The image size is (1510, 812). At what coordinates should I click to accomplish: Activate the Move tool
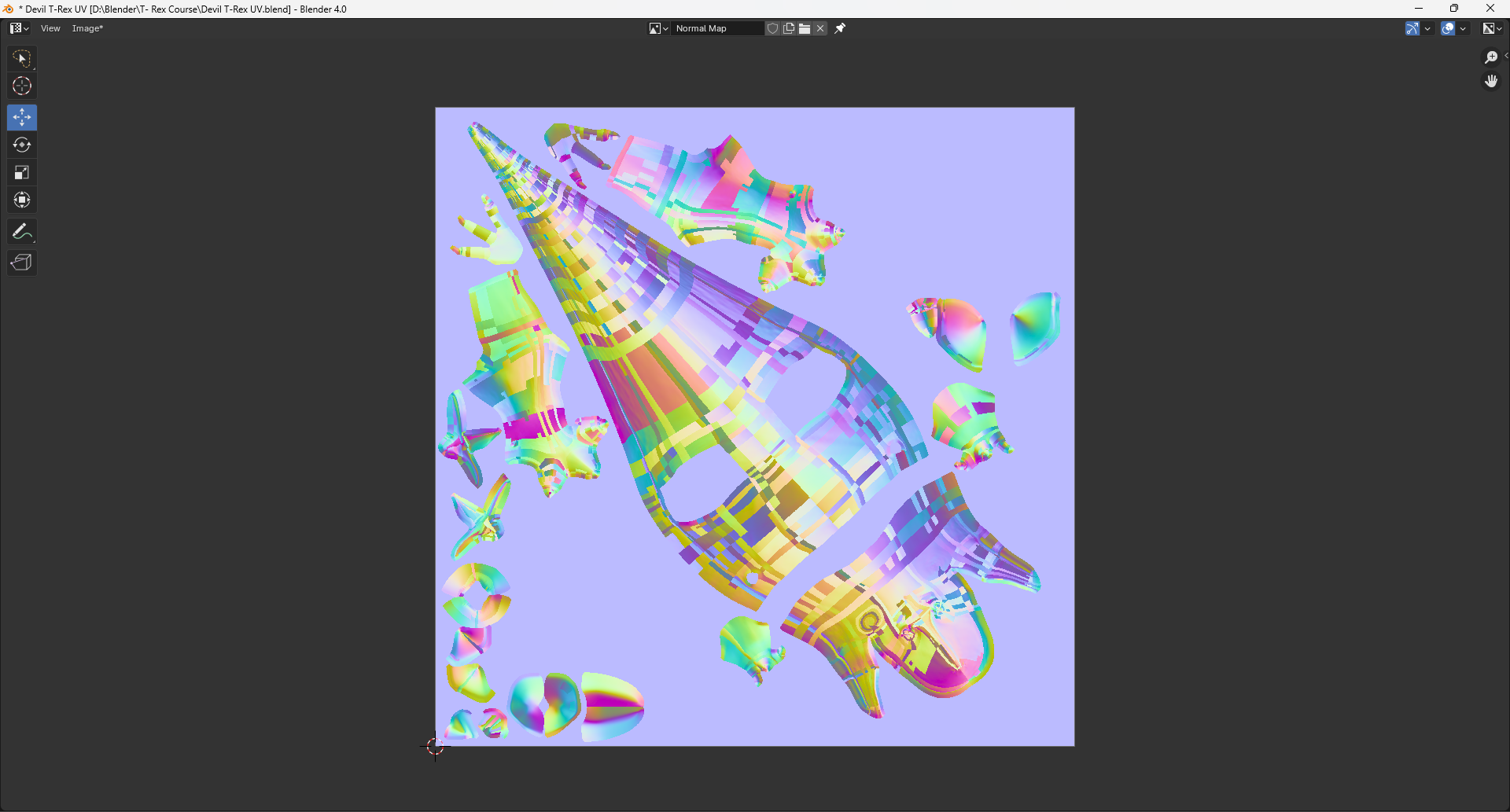click(22, 117)
